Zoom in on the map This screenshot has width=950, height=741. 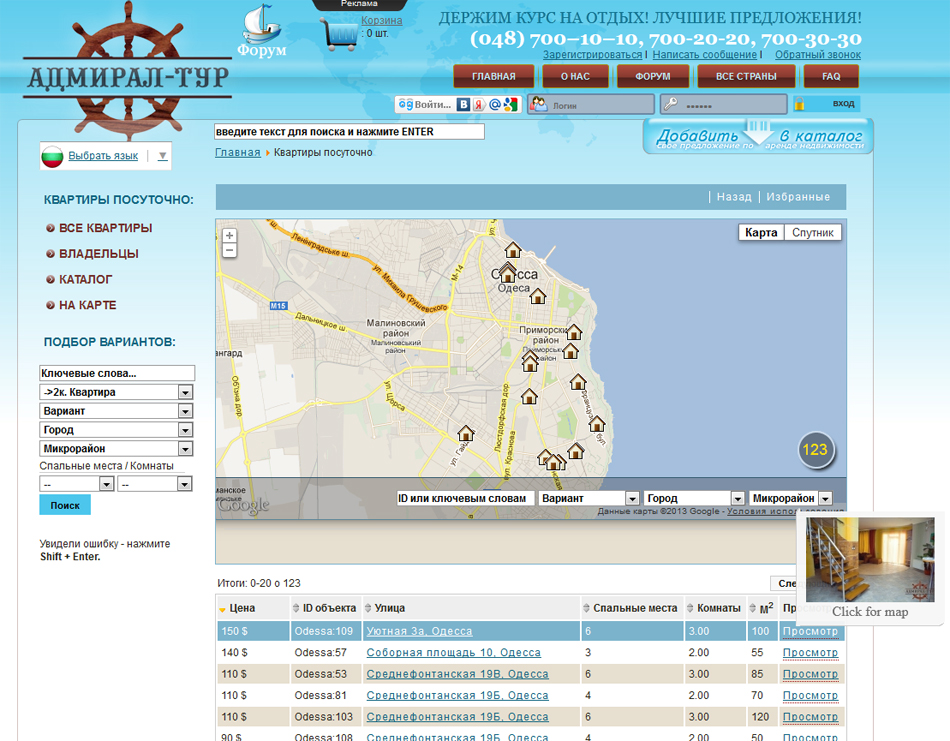pyautogui.click(x=230, y=236)
